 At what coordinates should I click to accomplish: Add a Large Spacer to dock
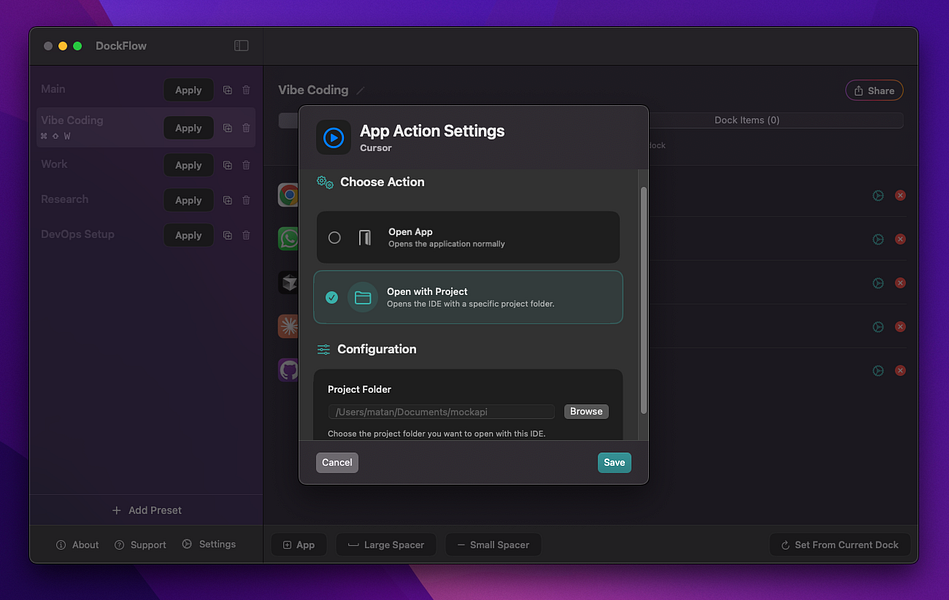386,545
